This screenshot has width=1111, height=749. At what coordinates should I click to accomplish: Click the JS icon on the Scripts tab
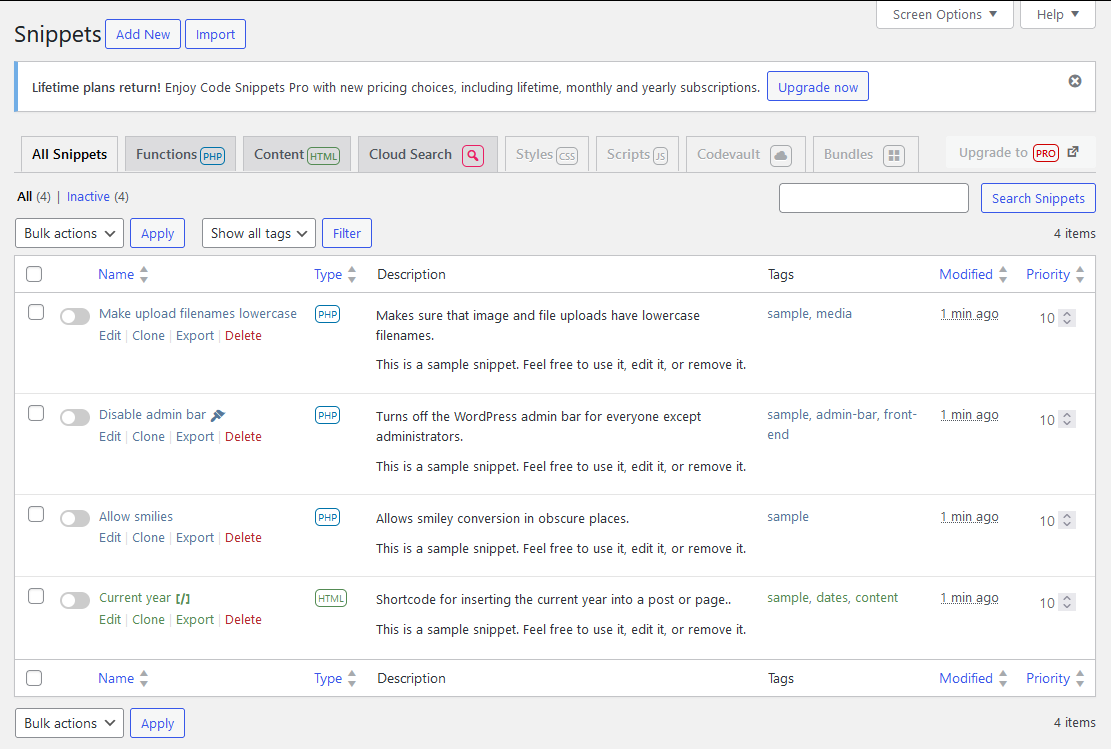(662, 154)
